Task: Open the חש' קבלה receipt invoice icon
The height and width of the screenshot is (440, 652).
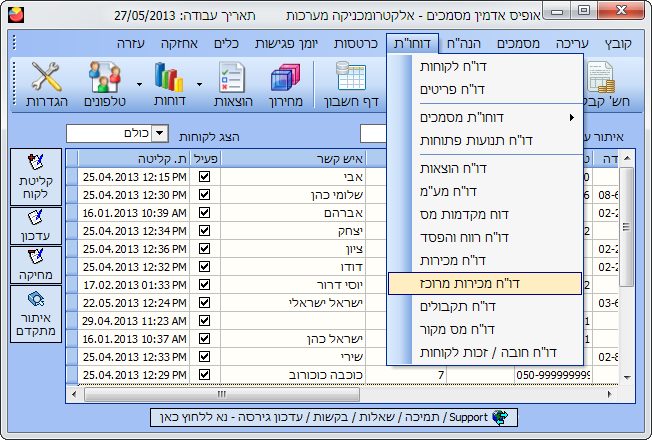Action: point(607,84)
